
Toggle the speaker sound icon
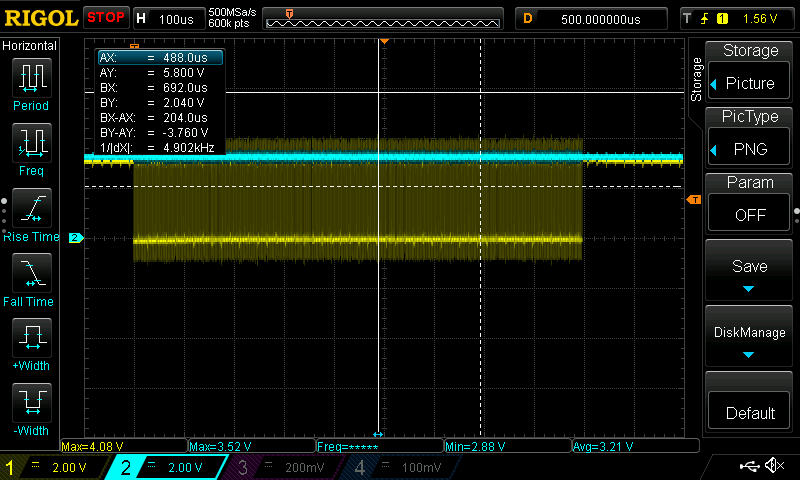(774, 466)
